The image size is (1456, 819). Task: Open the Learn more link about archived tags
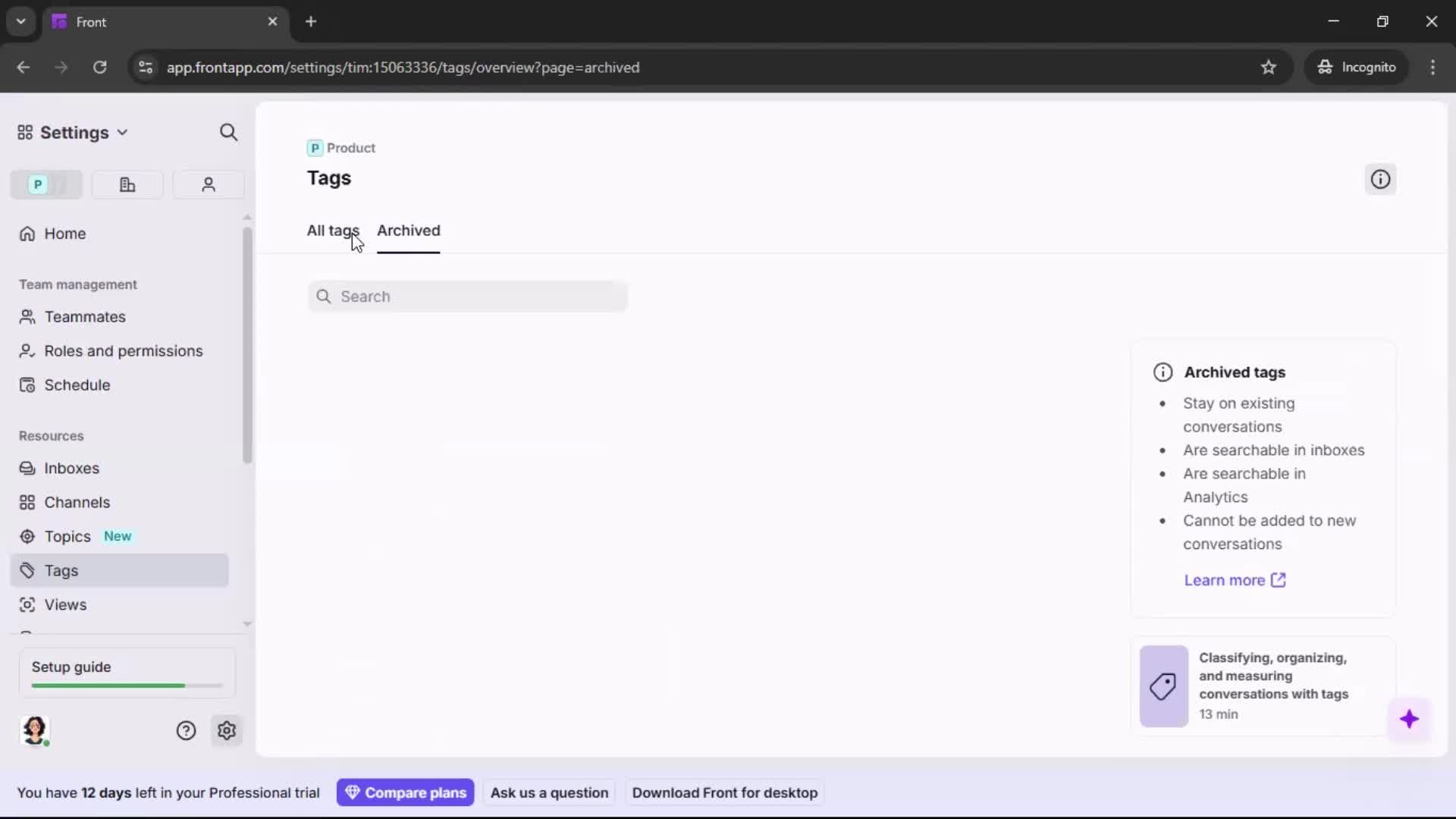[x=1234, y=580]
